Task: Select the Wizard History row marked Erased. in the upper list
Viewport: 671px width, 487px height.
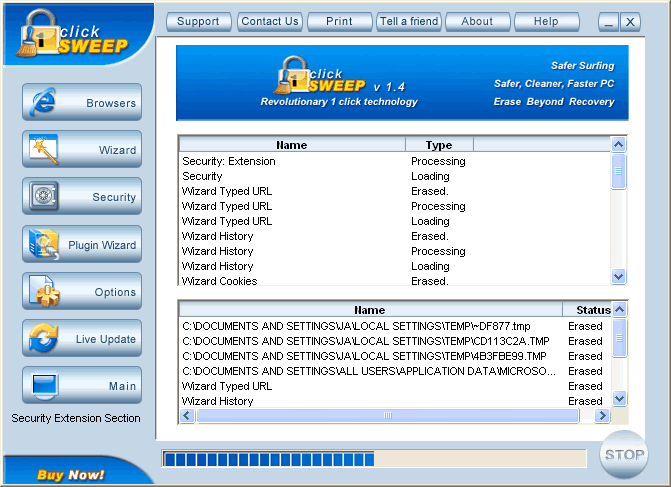Action: (395, 236)
